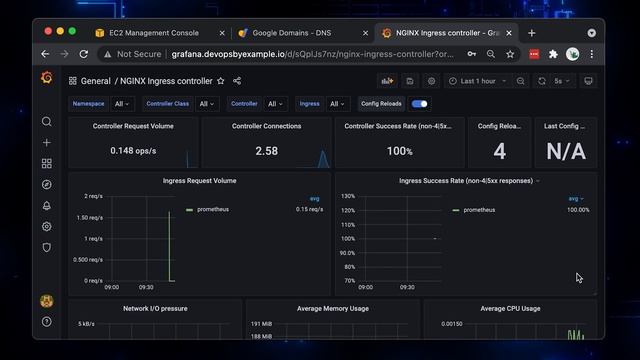This screenshot has height=360, width=640.
Task: Open the Ingress Request Volume panel title
Action: pyautogui.click(x=200, y=180)
